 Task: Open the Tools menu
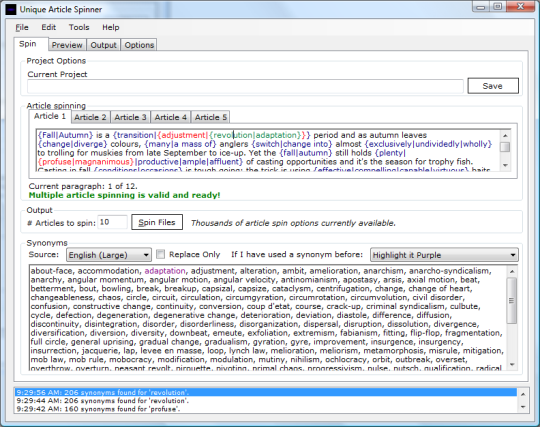click(79, 27)
